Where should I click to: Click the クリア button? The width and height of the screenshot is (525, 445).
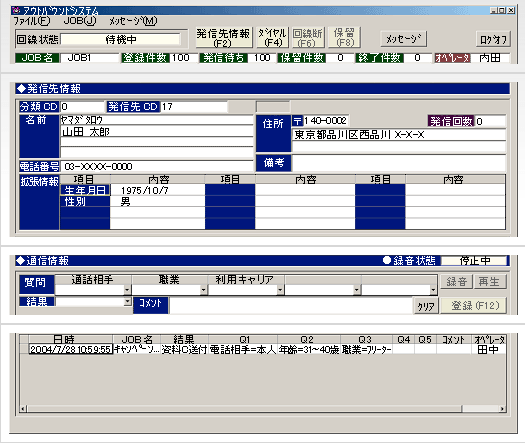point(426,306)
